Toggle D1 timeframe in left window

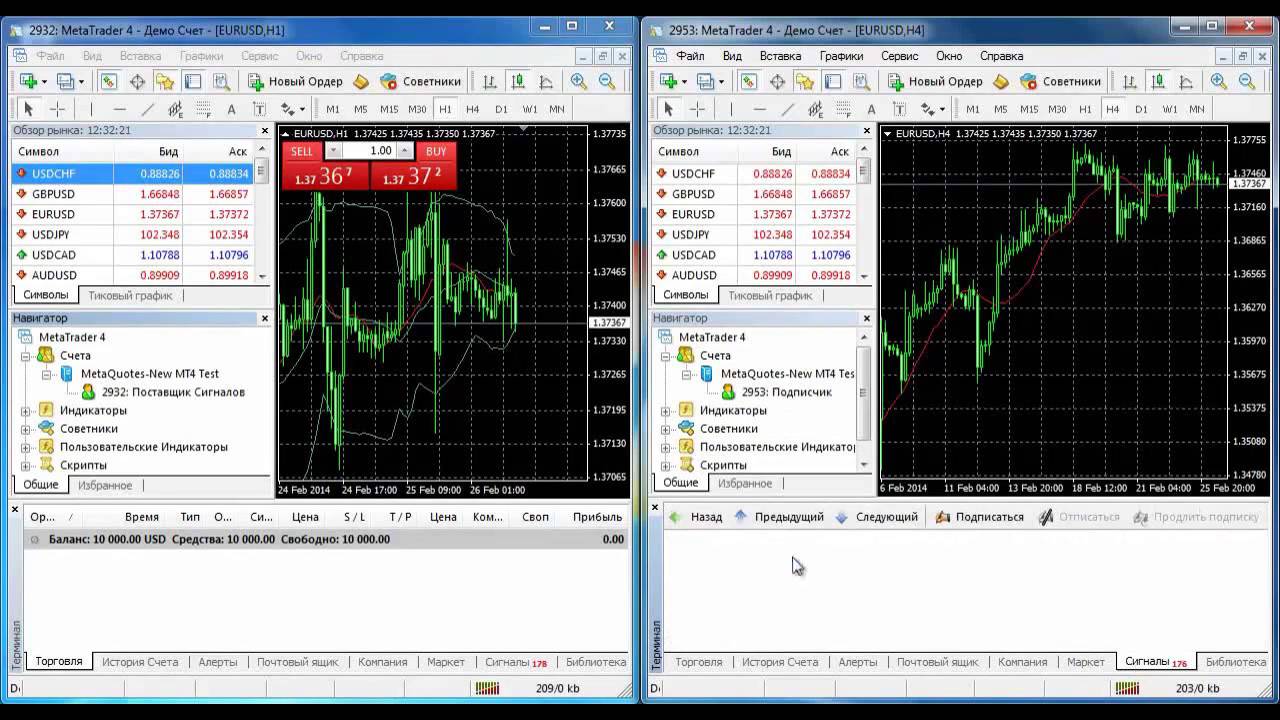(x=501, y=109)
